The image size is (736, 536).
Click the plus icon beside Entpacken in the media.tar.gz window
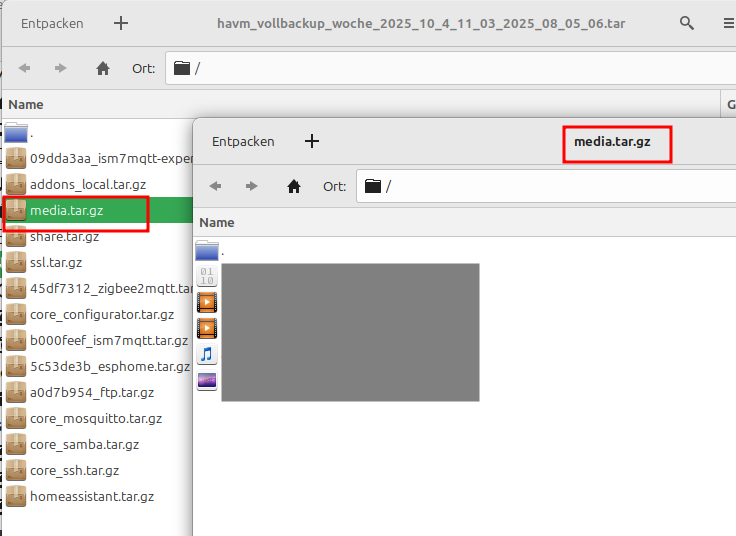pyautogui.click(x=312, y=141)
